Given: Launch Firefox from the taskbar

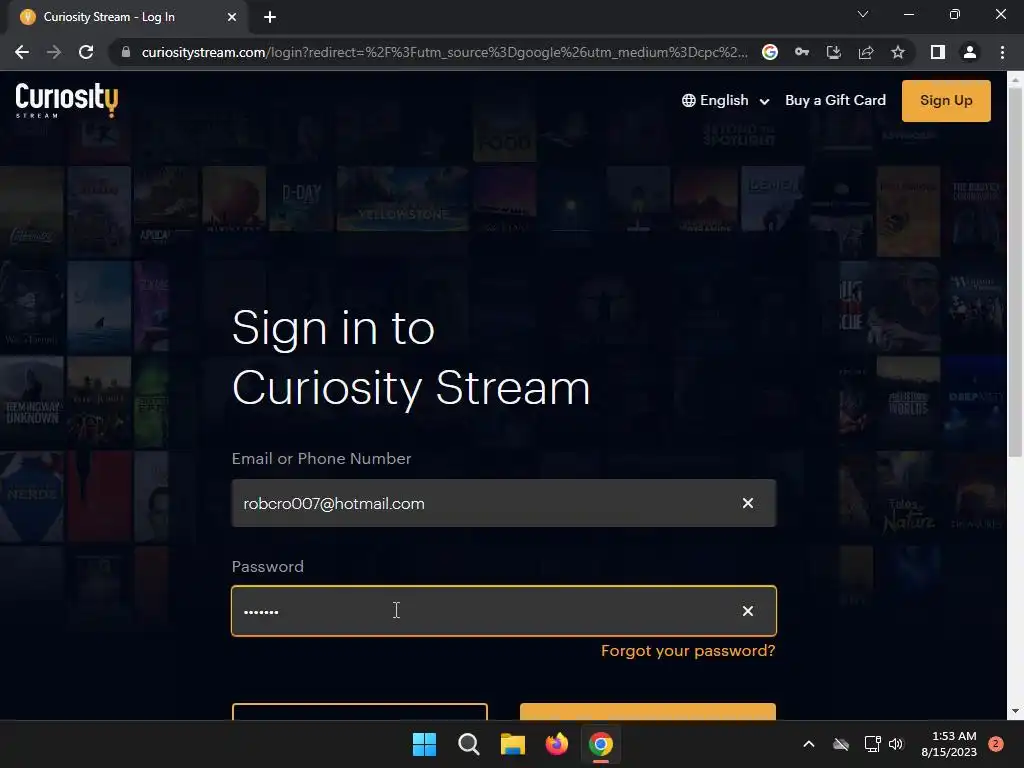Looking at the screenshot, I should (556, 744).
